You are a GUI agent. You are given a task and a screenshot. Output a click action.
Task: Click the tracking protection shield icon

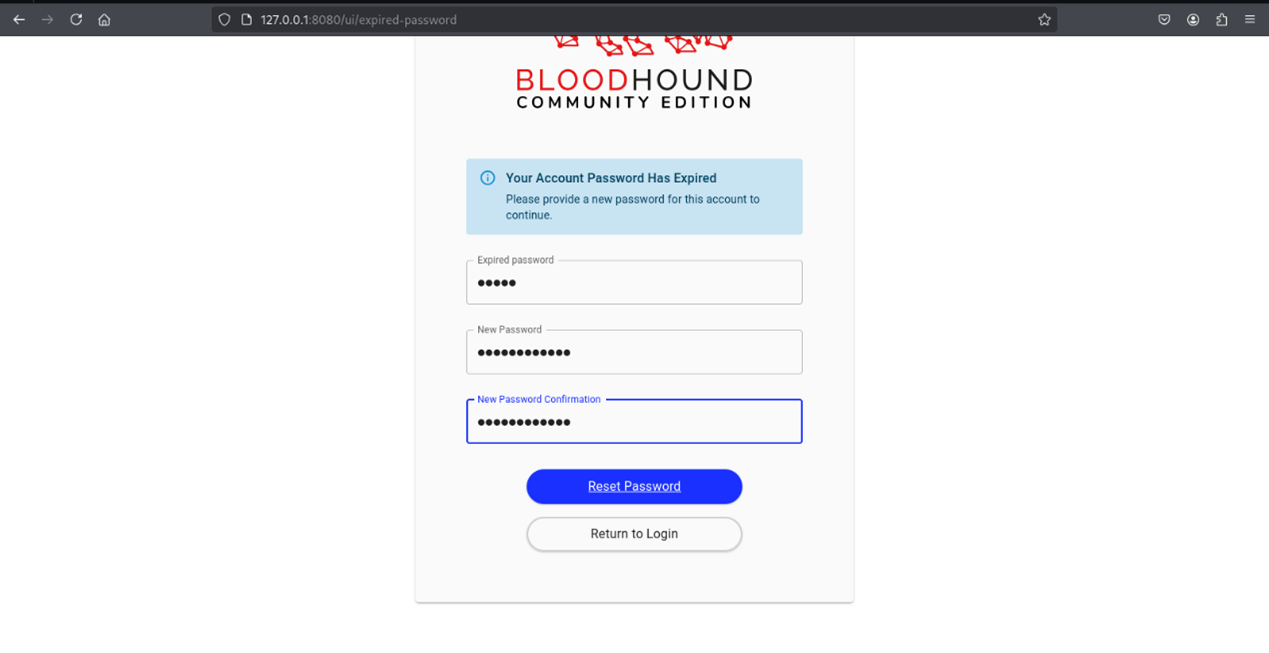224,20
